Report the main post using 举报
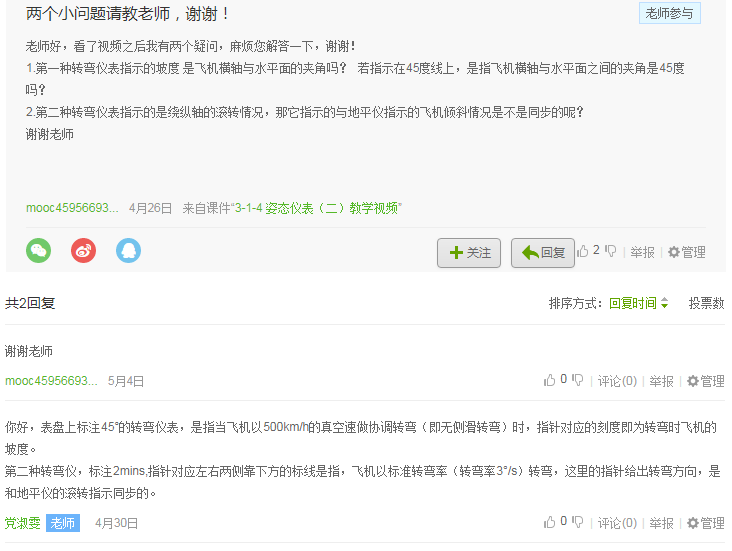 pos(642,252)
